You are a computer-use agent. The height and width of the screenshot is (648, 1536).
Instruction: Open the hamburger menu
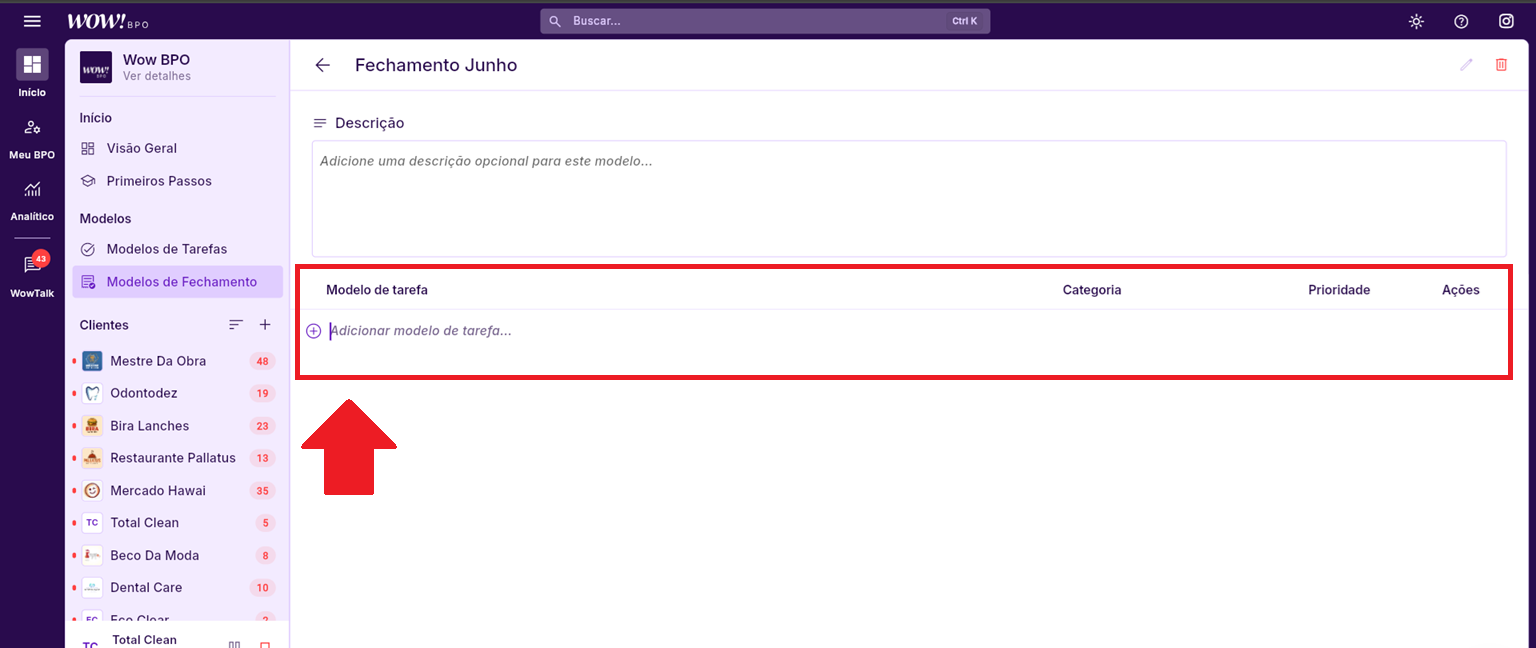point(32,21)
